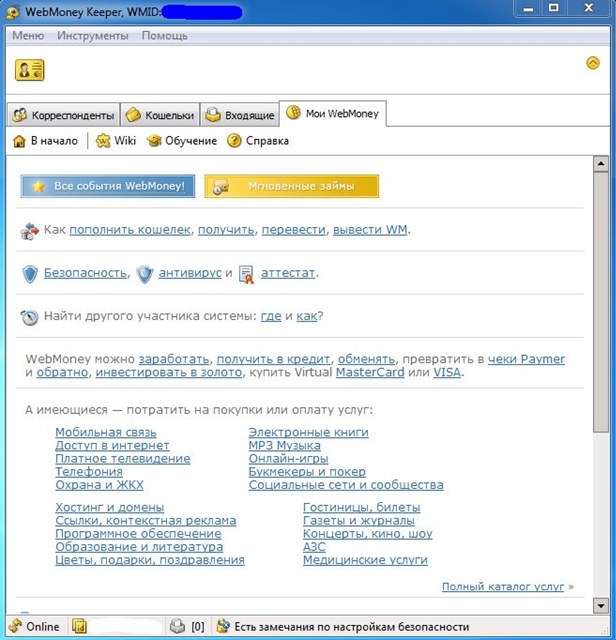Open Обучение from the toolbar
The width and height of the screenshot is (616, 640).
(182, 141)
